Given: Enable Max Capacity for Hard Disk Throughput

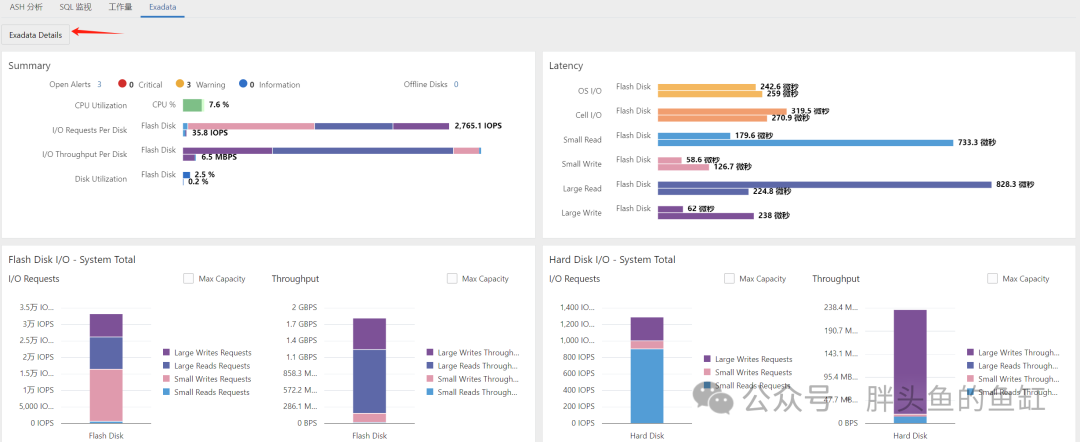Looking at the screenshot, I should point(992,279).
